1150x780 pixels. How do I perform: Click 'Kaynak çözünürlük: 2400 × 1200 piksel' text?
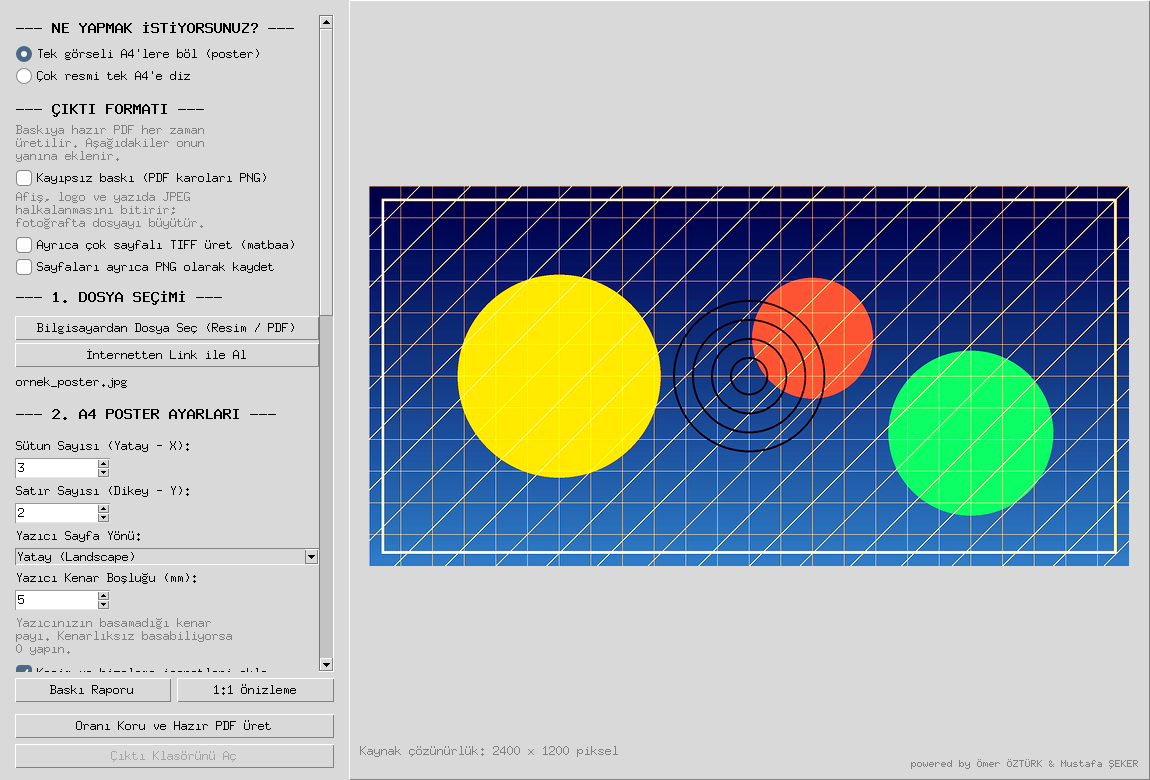488,751
